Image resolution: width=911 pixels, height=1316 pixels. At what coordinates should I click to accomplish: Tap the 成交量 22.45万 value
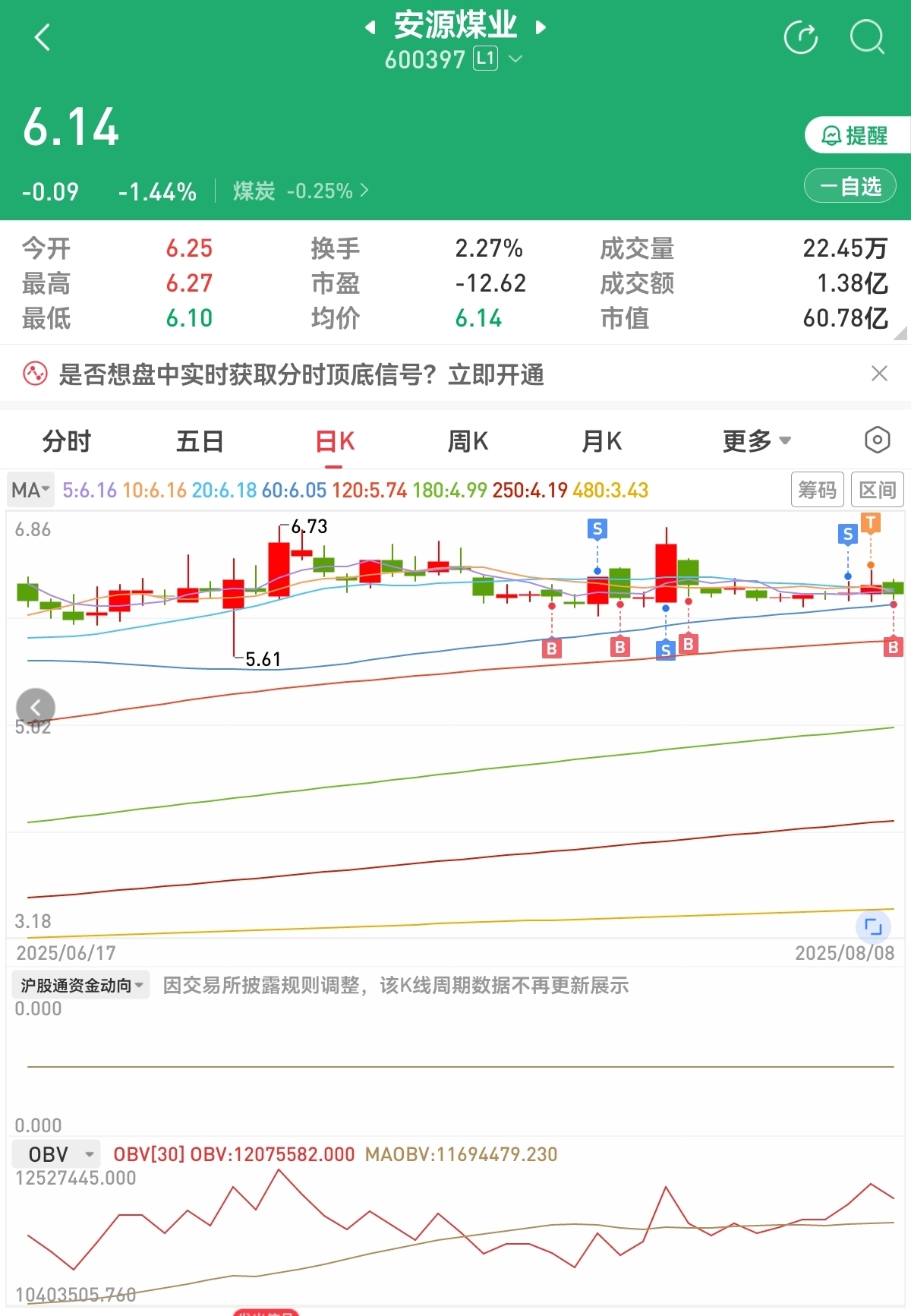(845, 248)
